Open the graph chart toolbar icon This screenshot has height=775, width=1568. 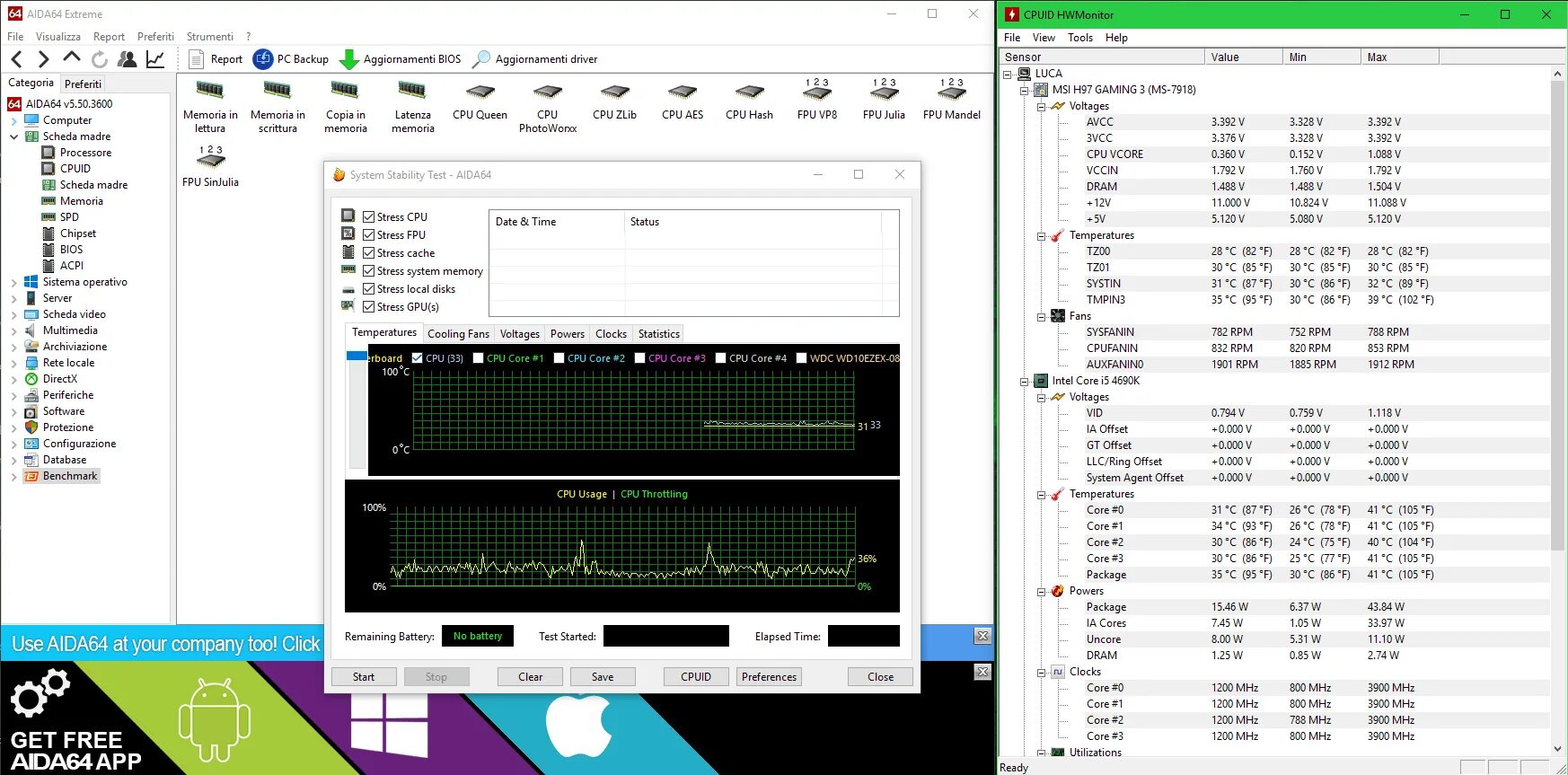tap(155, 59)
